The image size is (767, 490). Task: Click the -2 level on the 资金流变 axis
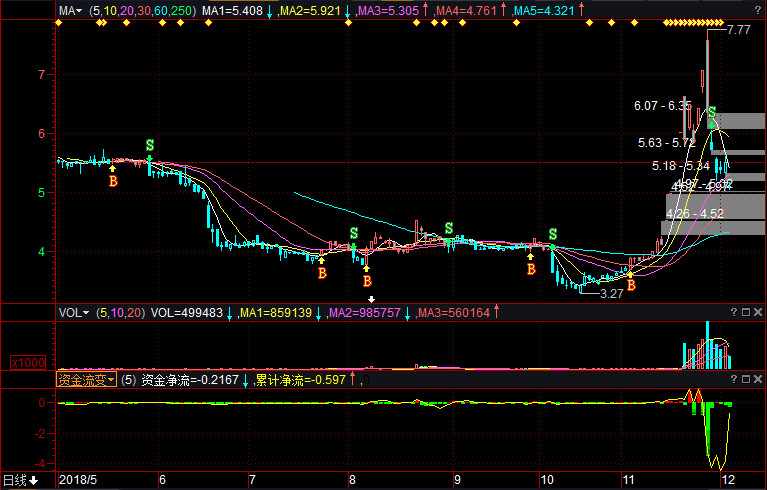(42, 434)
